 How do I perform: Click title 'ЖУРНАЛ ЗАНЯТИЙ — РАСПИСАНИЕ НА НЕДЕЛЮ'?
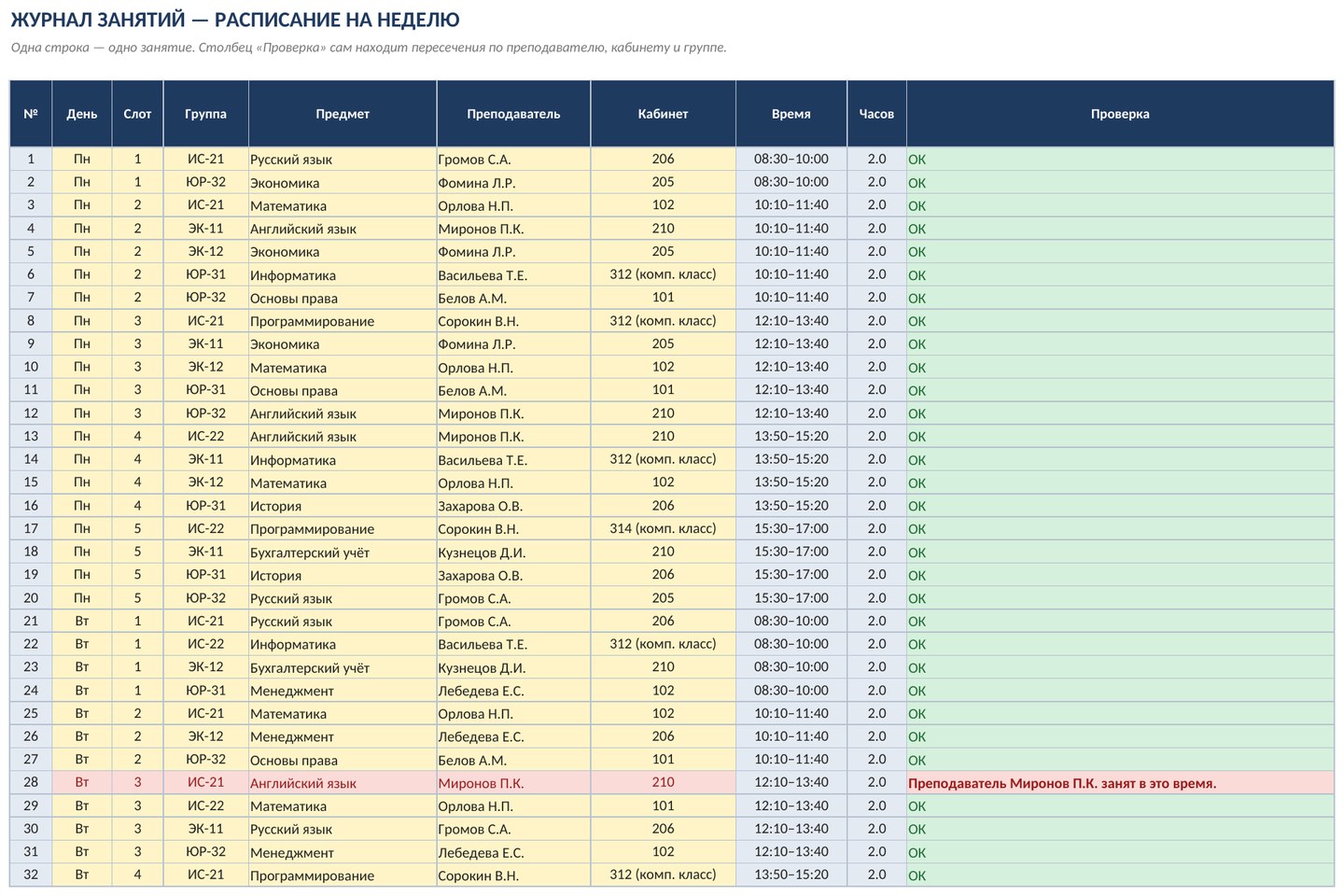click(x=235, y=20)
